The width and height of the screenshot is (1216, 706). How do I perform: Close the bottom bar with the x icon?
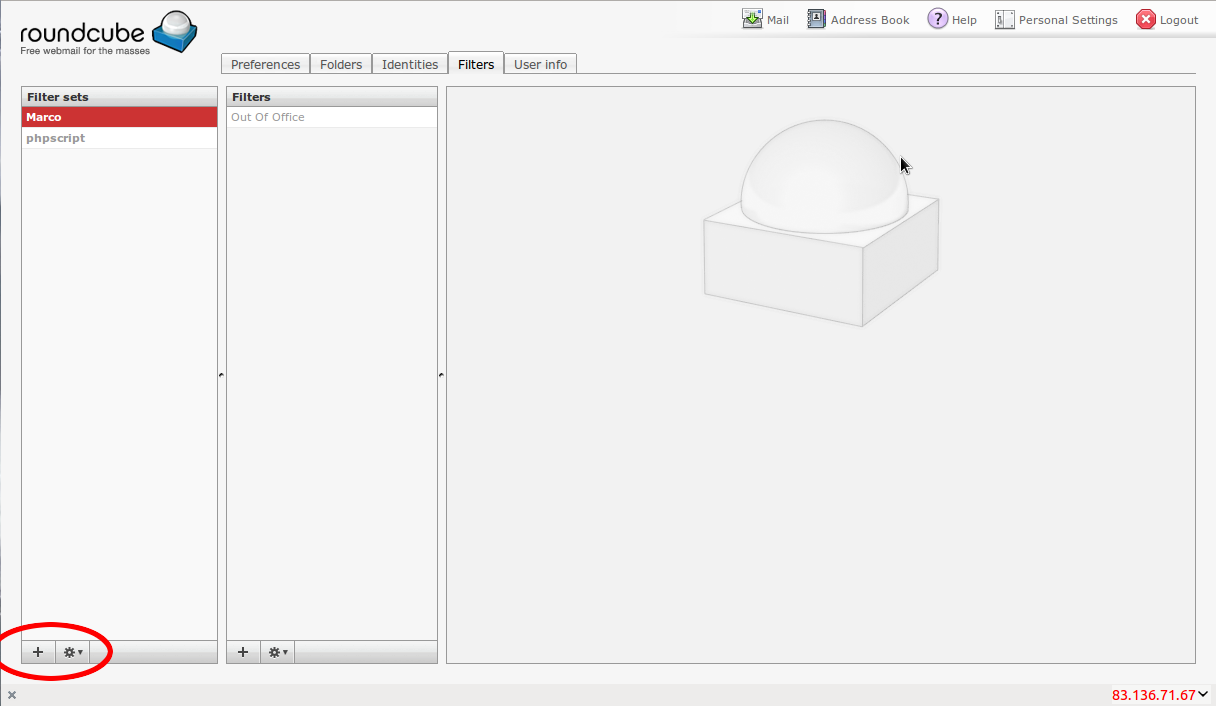pos(12,695)
